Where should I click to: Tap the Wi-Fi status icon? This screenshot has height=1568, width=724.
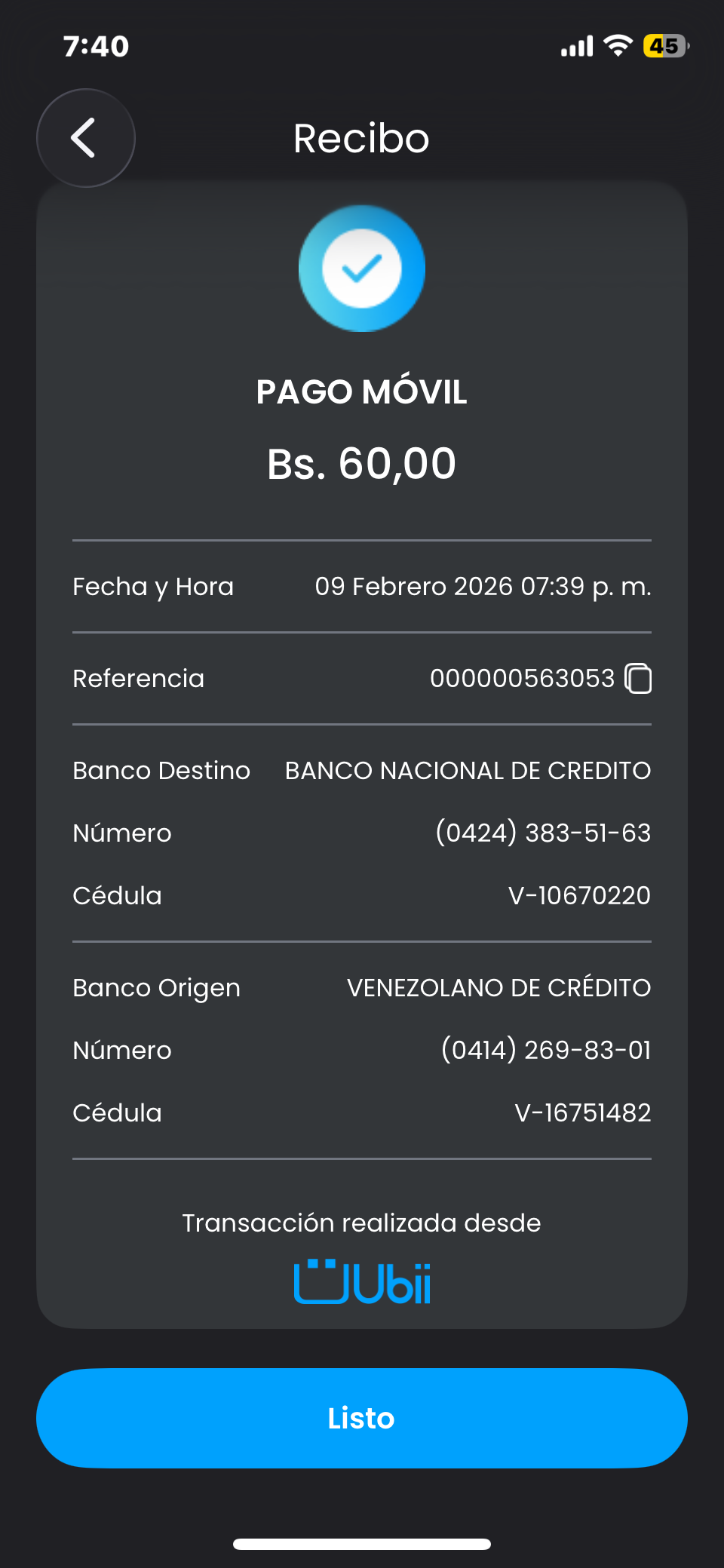[618, 46]
